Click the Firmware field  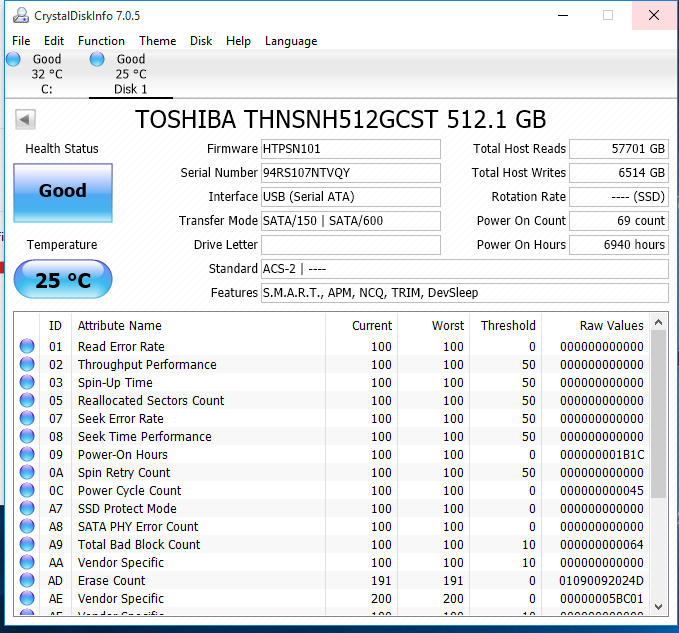pyautogui.click(x=350, y=149)
